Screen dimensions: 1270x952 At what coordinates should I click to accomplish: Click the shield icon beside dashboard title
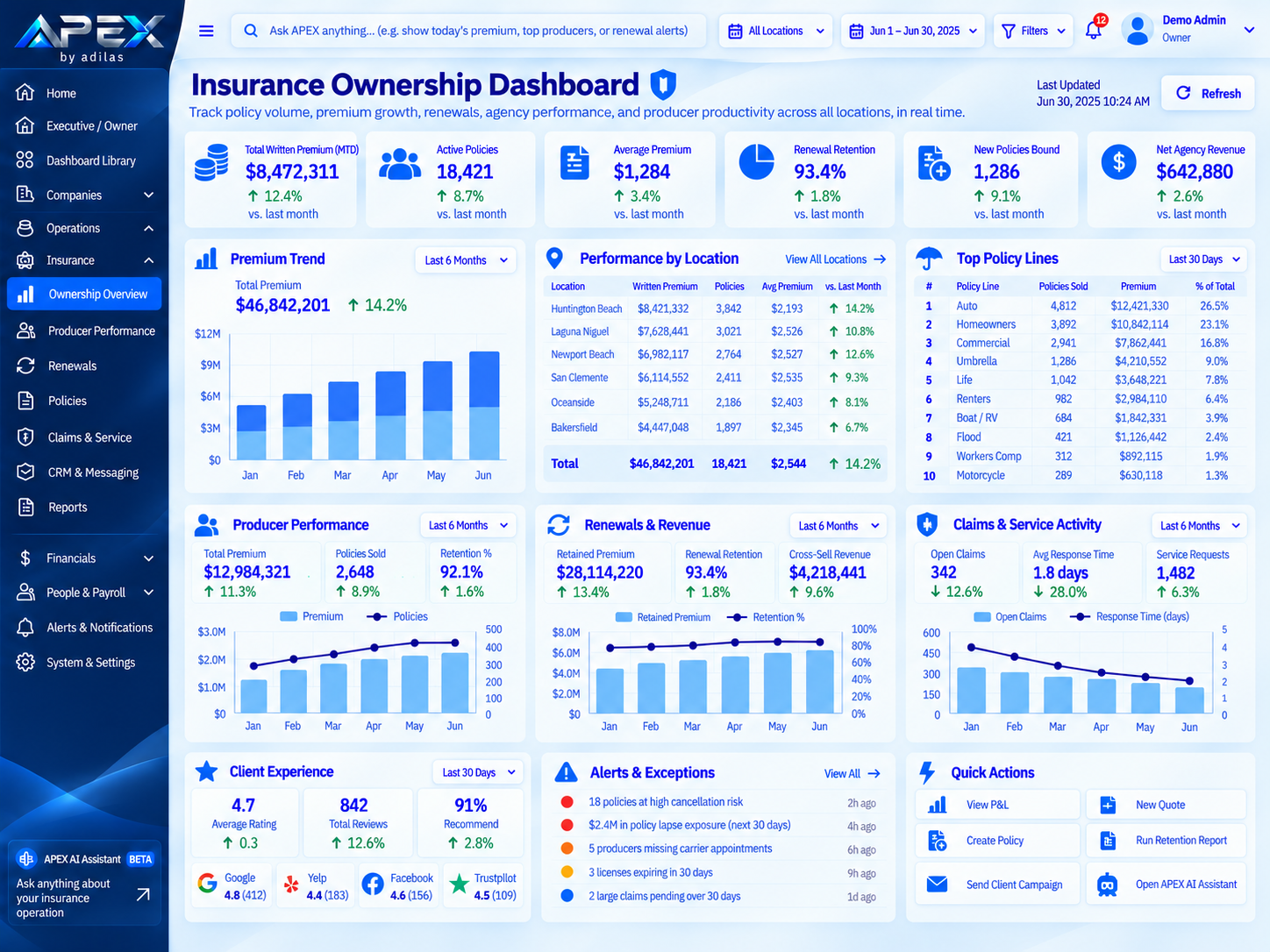click(x=663, y=85)
